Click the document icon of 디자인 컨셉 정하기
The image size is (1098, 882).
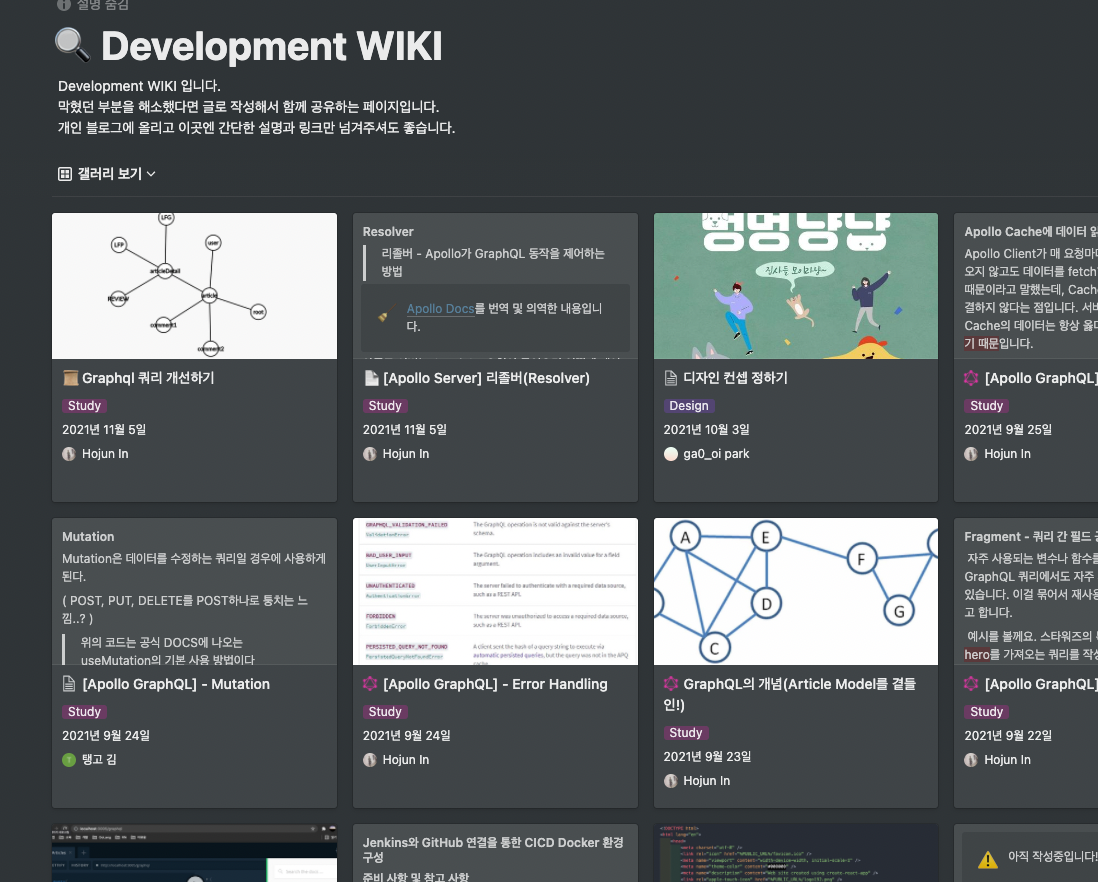(x=671, y=378)
